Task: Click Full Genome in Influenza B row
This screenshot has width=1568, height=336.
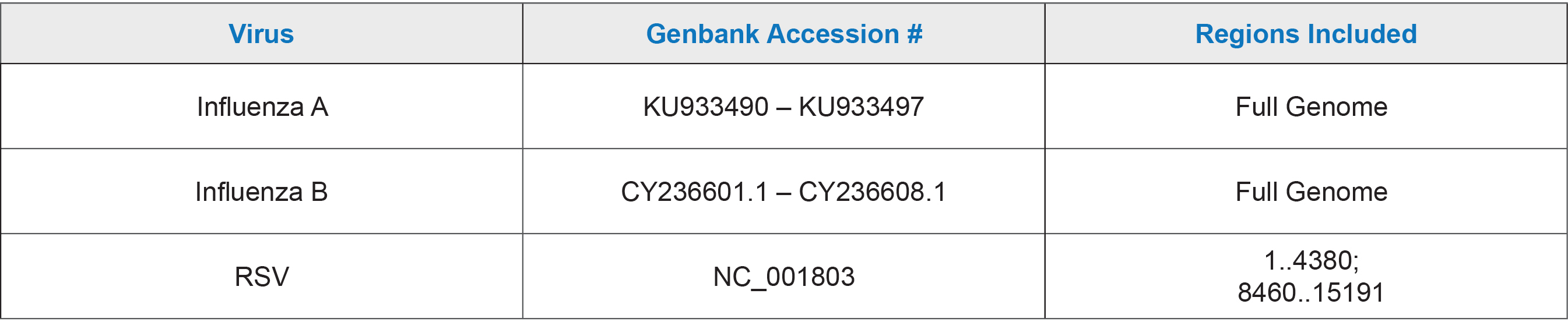Action: click(1312, 192)
